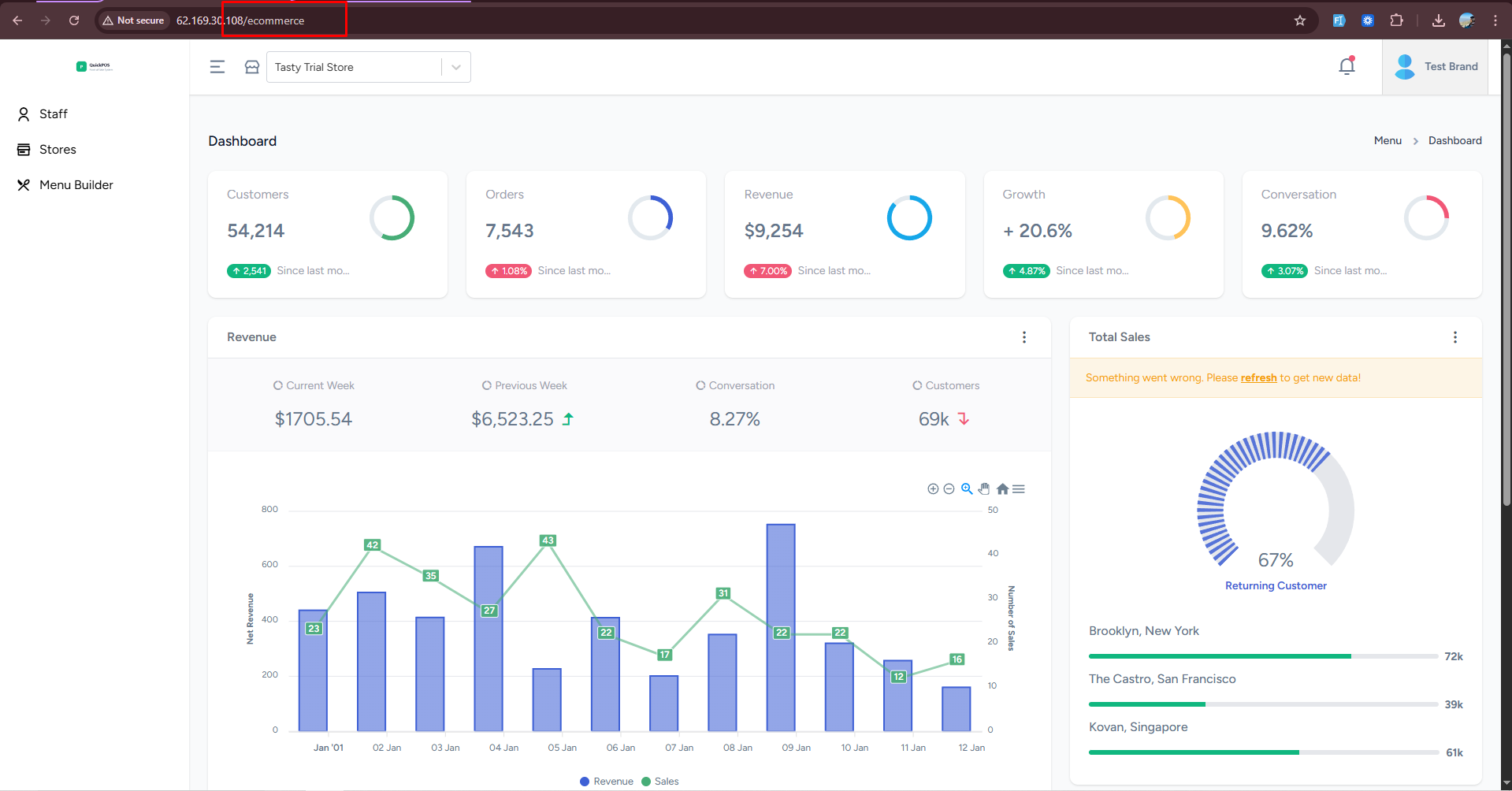This screenshot has height=791, width=1512.
Task: Click the chart zoom out icon
Action: pos(949,489)
